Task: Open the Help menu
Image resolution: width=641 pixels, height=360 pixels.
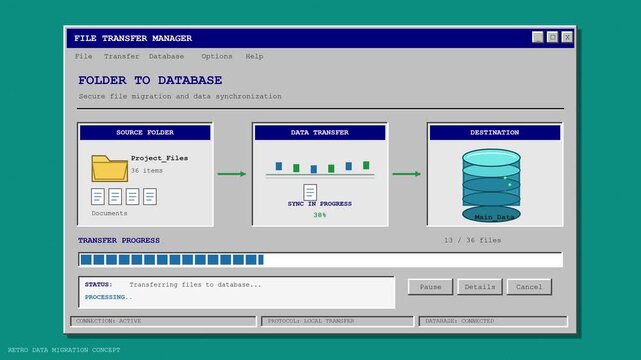Action: [254, 56]
